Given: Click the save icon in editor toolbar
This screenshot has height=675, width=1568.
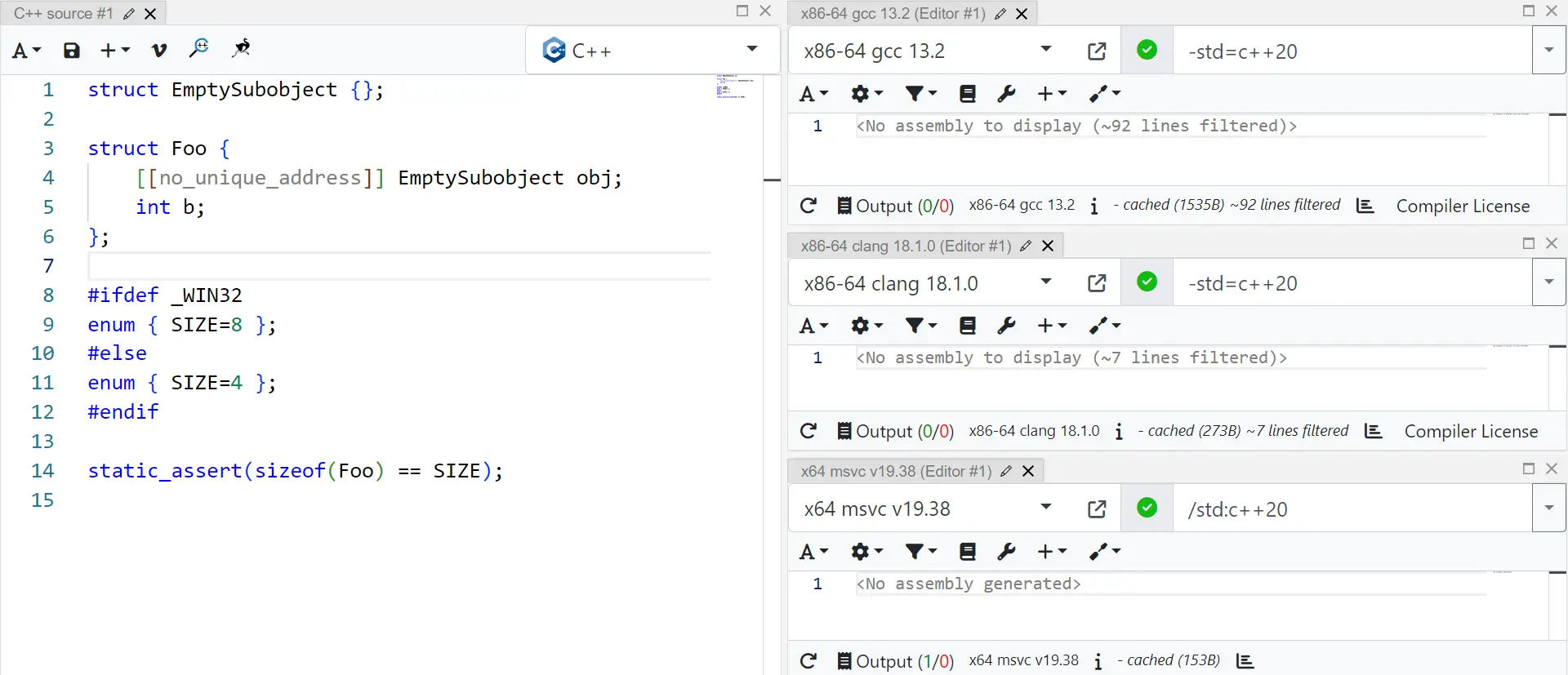Looking at the screenshot, I should tap(72, 51).
